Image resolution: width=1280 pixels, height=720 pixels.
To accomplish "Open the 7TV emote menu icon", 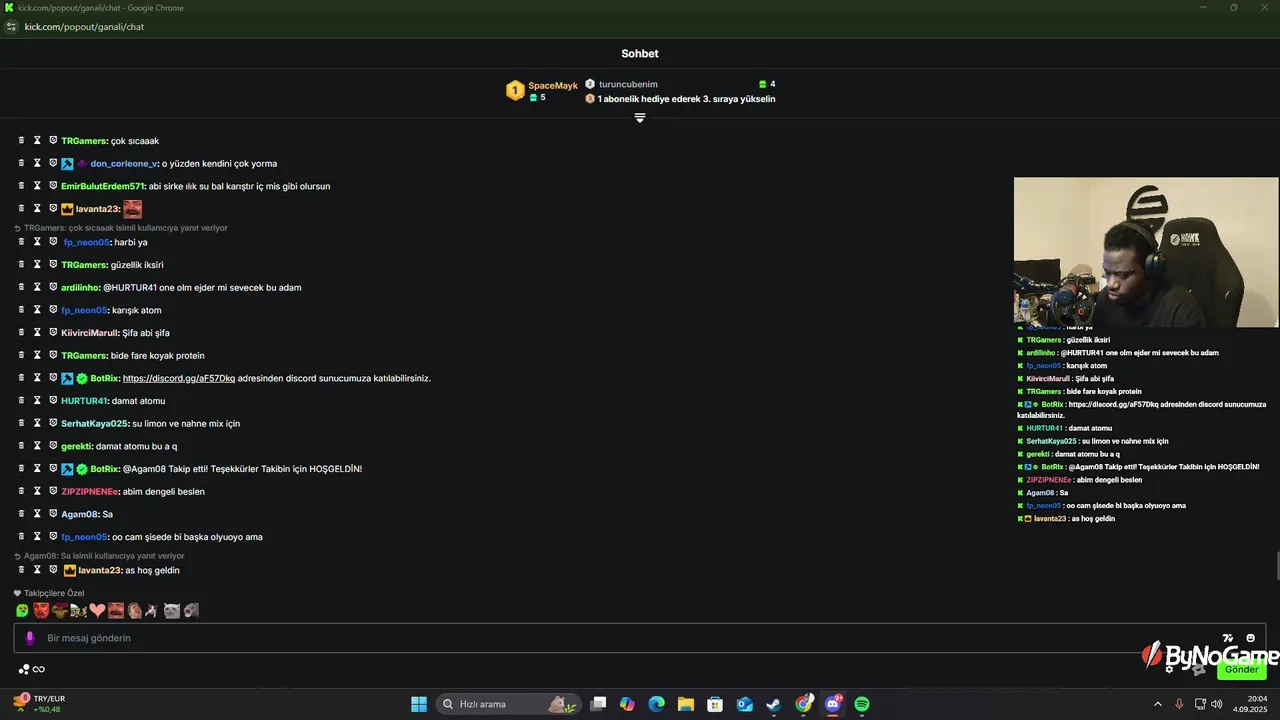I will tap(1228, 638).
